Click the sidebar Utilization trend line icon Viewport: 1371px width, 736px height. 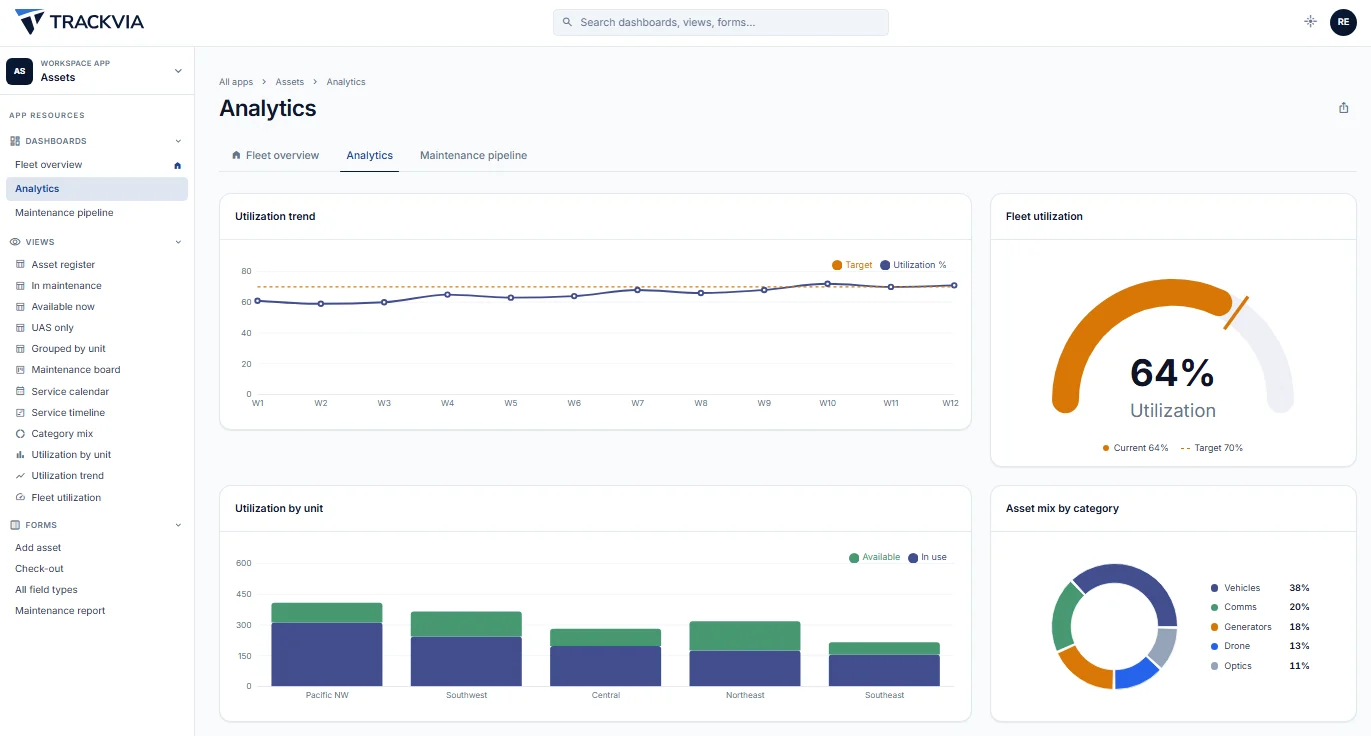(x=20, y=476)
